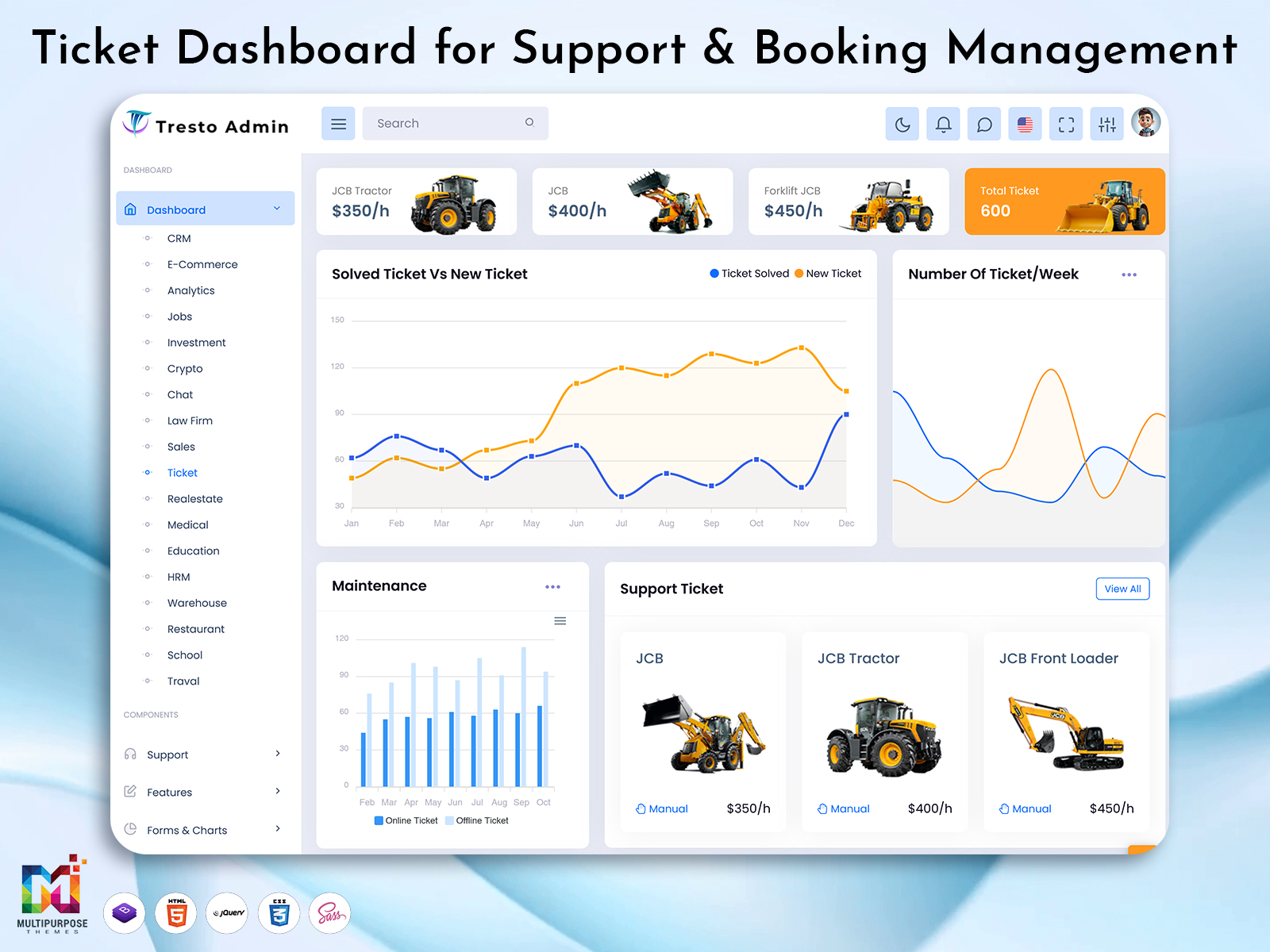Go to the Ticket sidebar item
This screenshot has height=952, width=1270.
tap(182, 473)
